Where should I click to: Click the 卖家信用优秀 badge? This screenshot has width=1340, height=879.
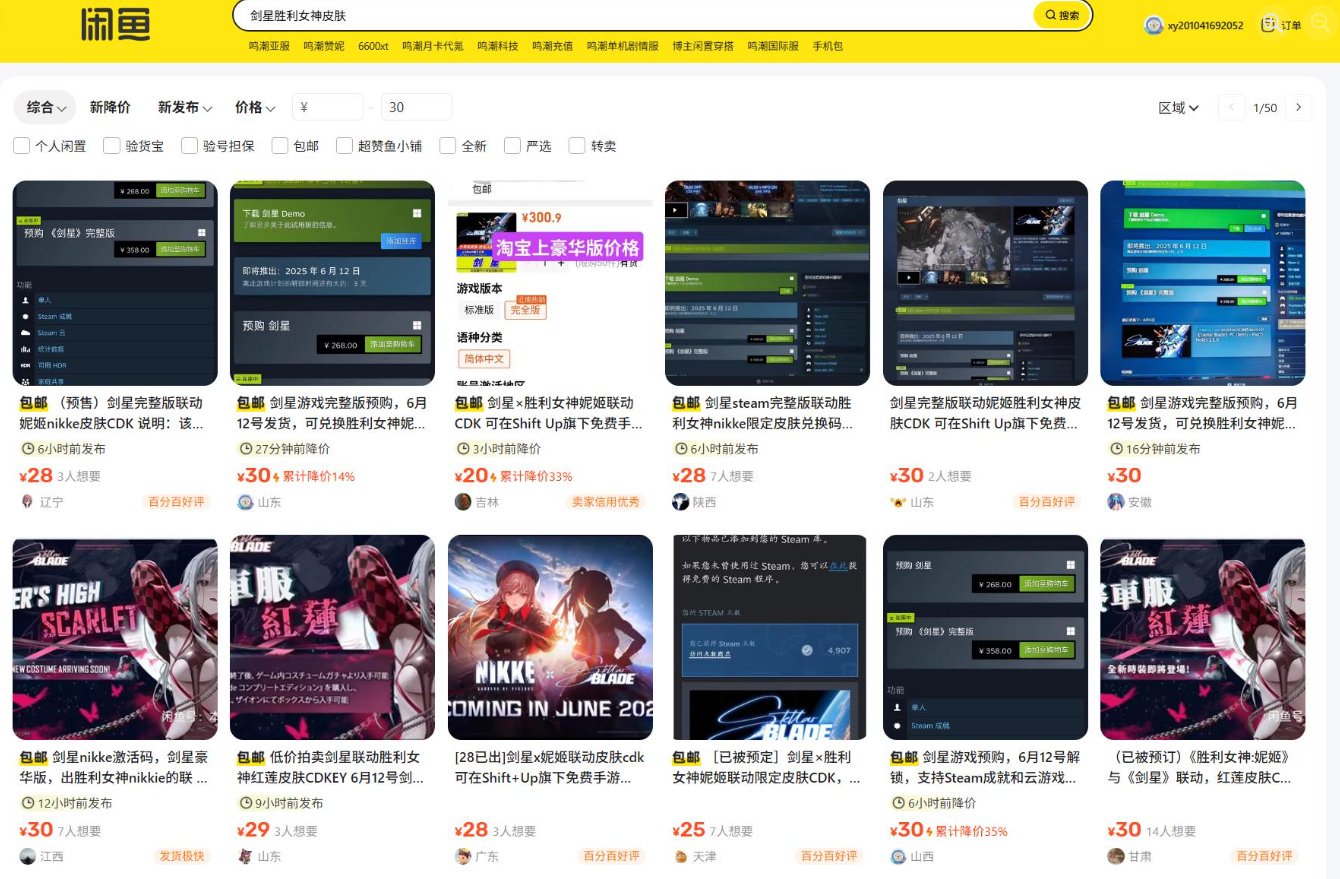click(x=606, y=502)
